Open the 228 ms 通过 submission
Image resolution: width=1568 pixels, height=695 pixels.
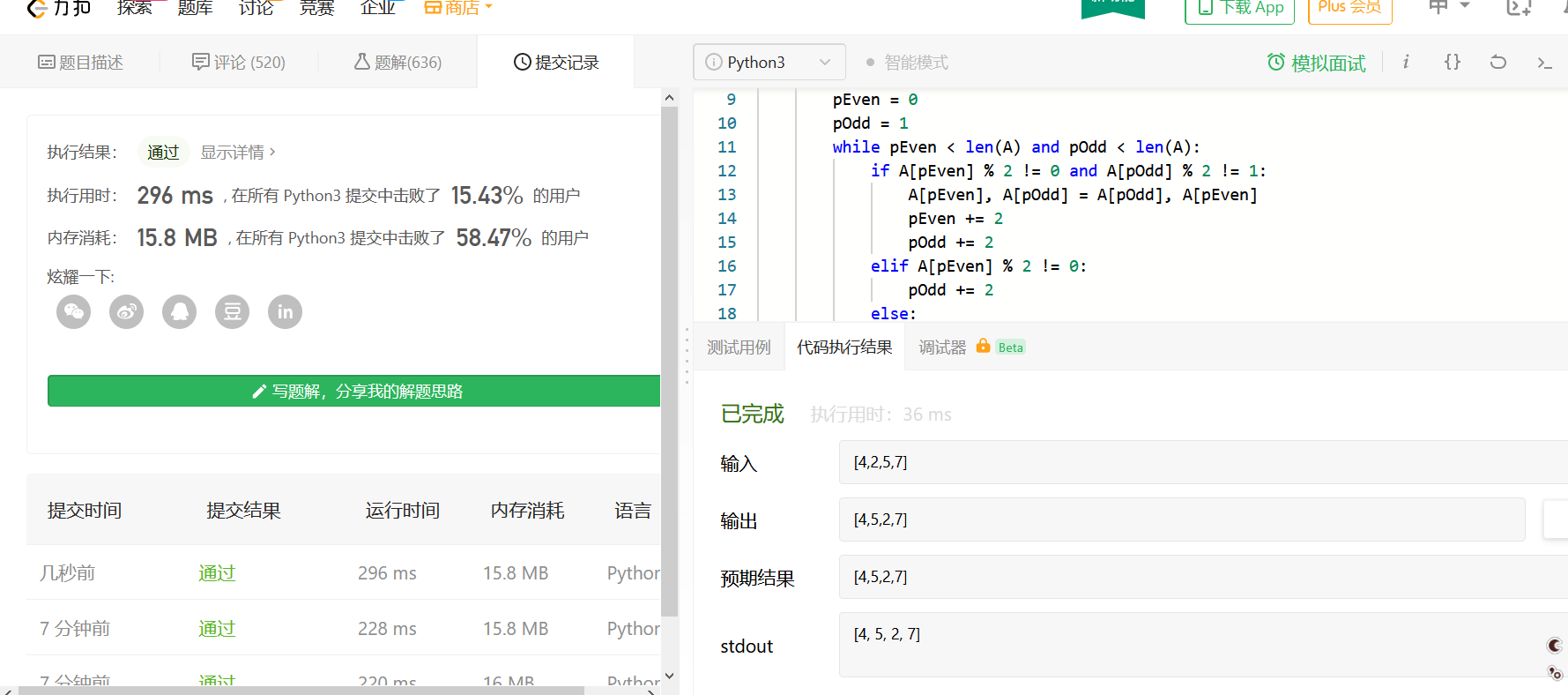pos(217,629)
